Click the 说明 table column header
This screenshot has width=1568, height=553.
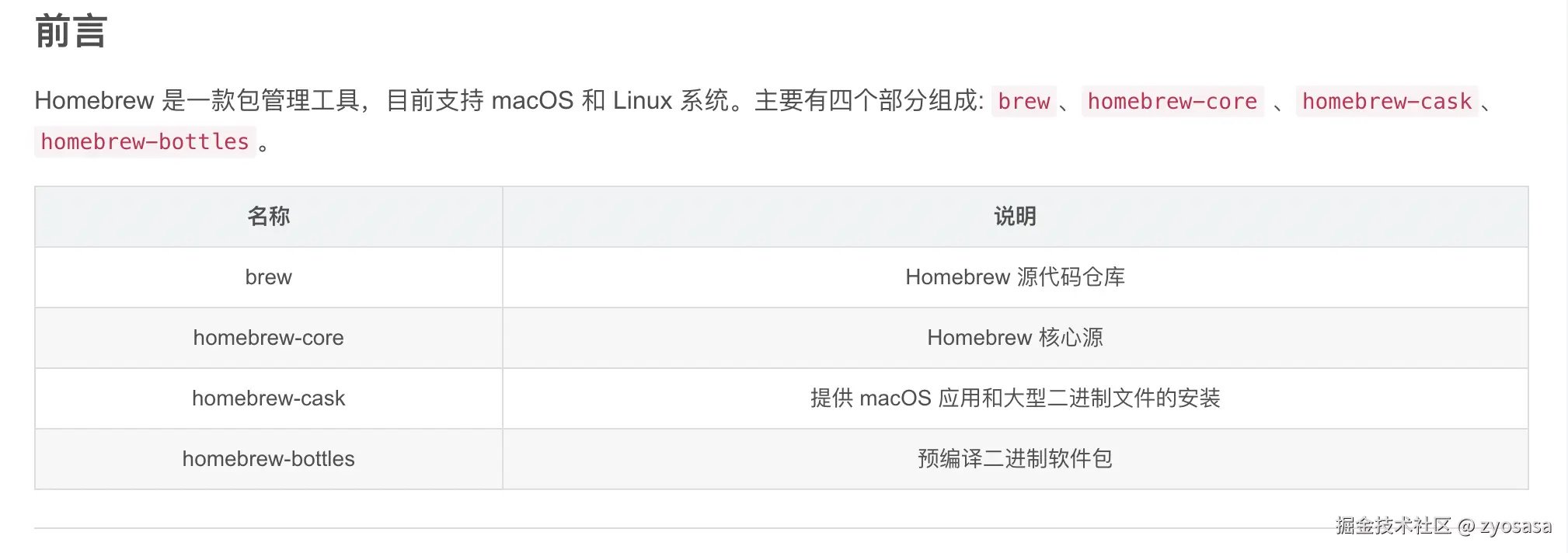(1015, 217)
